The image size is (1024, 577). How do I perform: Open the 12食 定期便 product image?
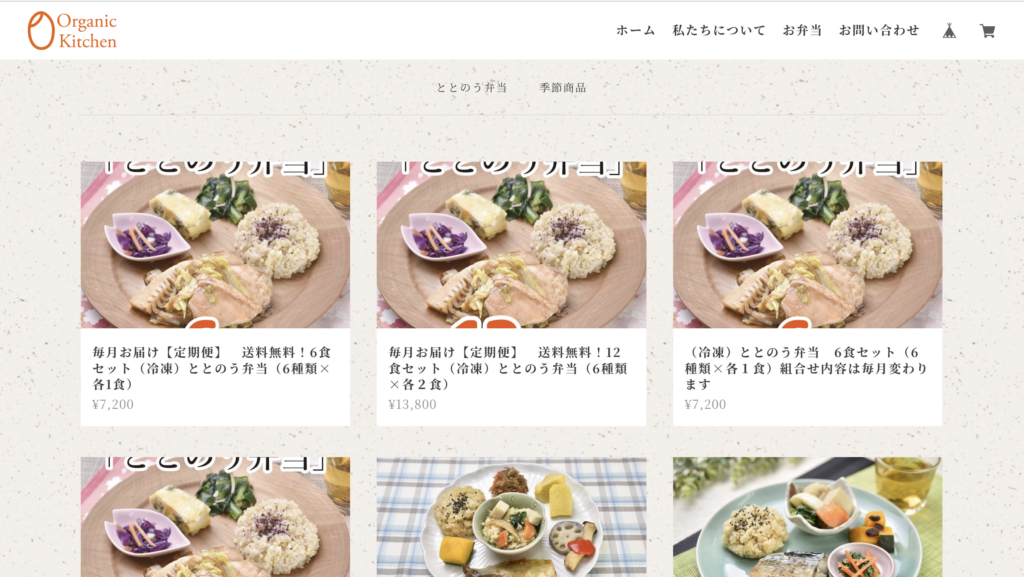click(511, 245)
